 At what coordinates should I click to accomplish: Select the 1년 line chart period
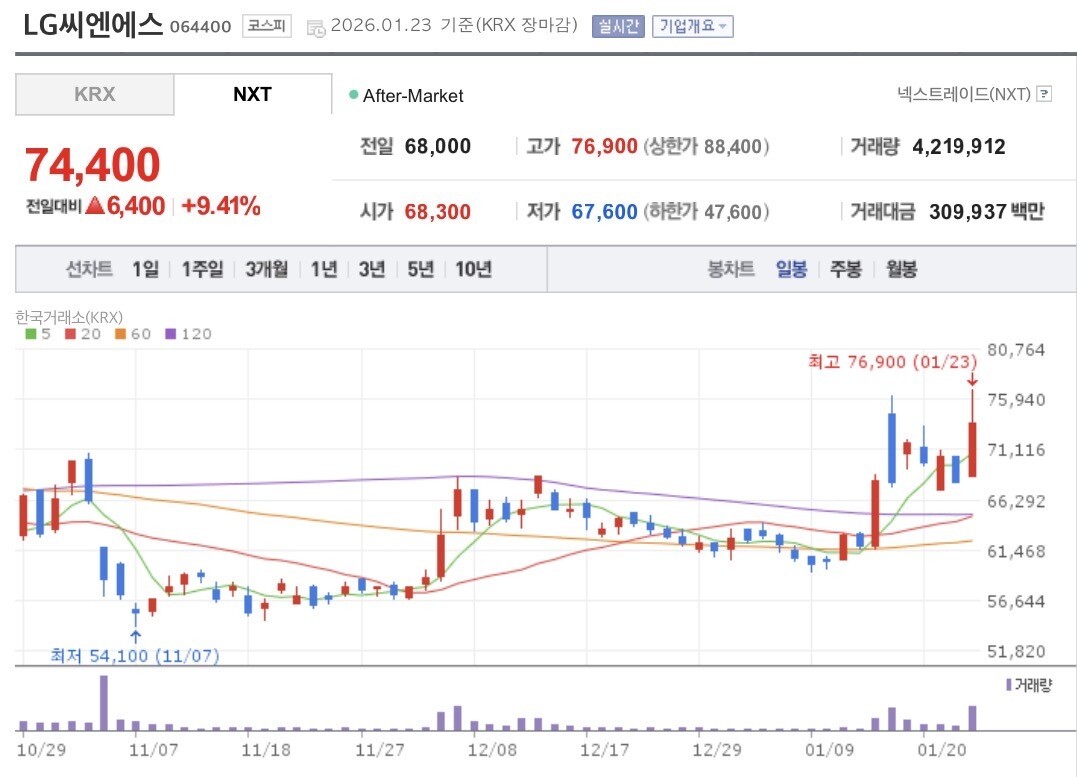(x=324, y=269)
